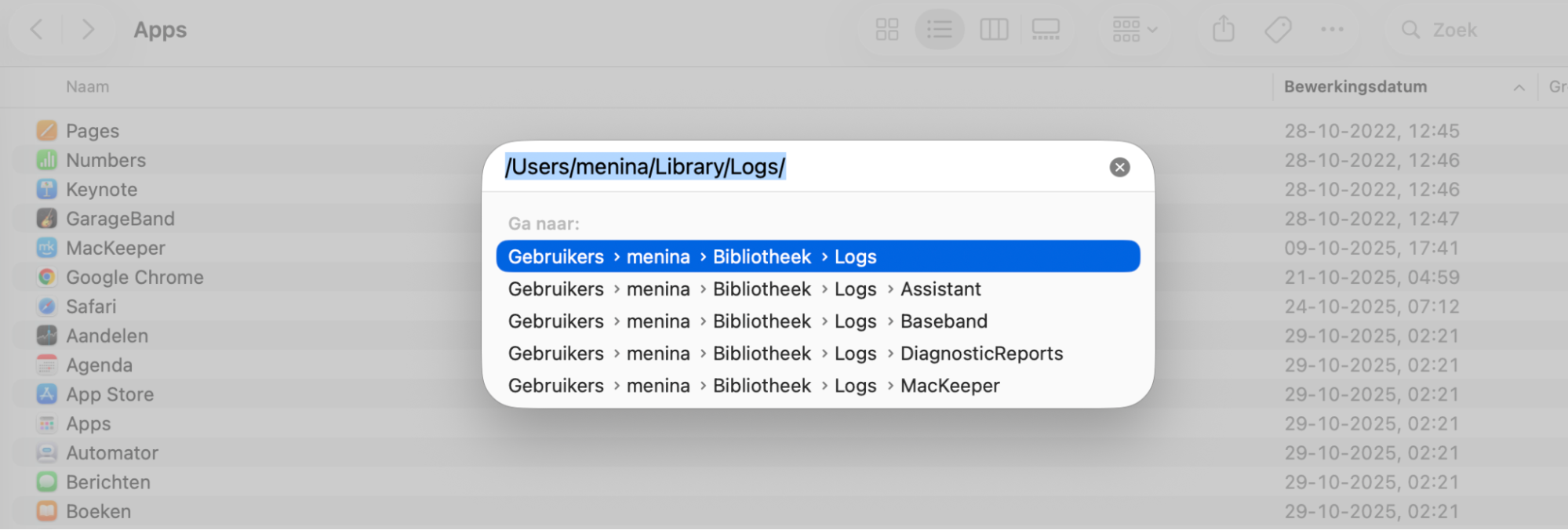Screen dimensions: 1568x530
Task: Clear the Go to folder path field
Action: pos(1119,167)
